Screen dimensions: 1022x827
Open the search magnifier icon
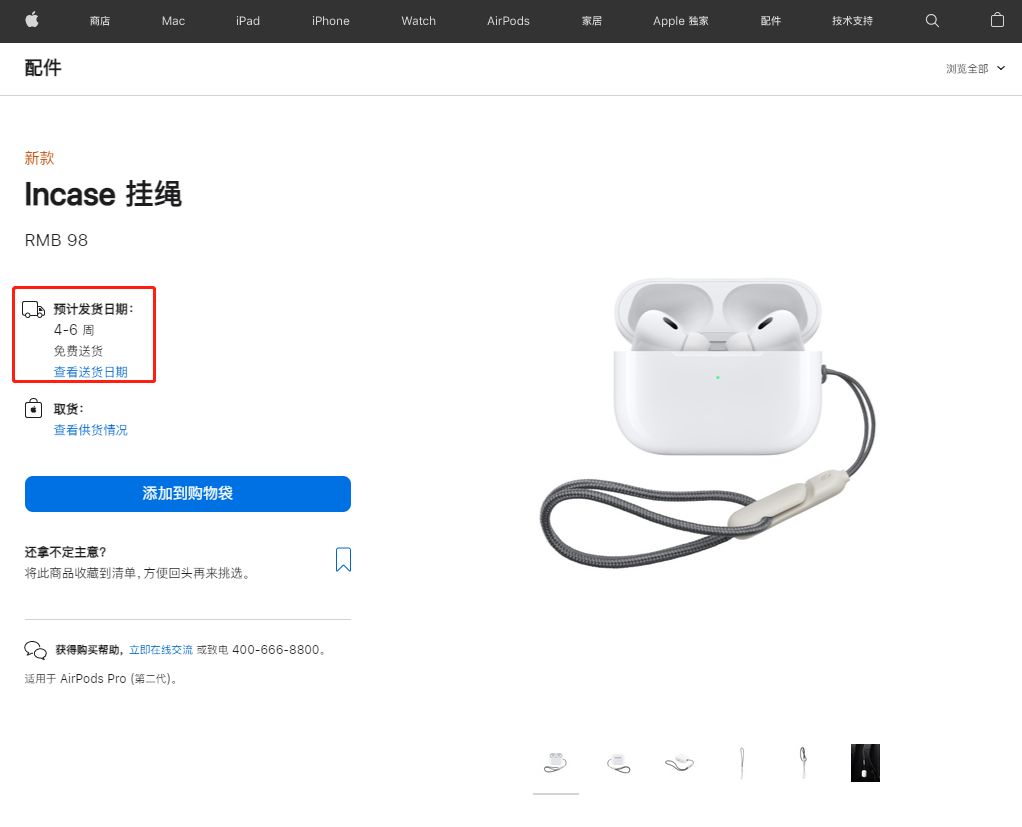point(932,21)
